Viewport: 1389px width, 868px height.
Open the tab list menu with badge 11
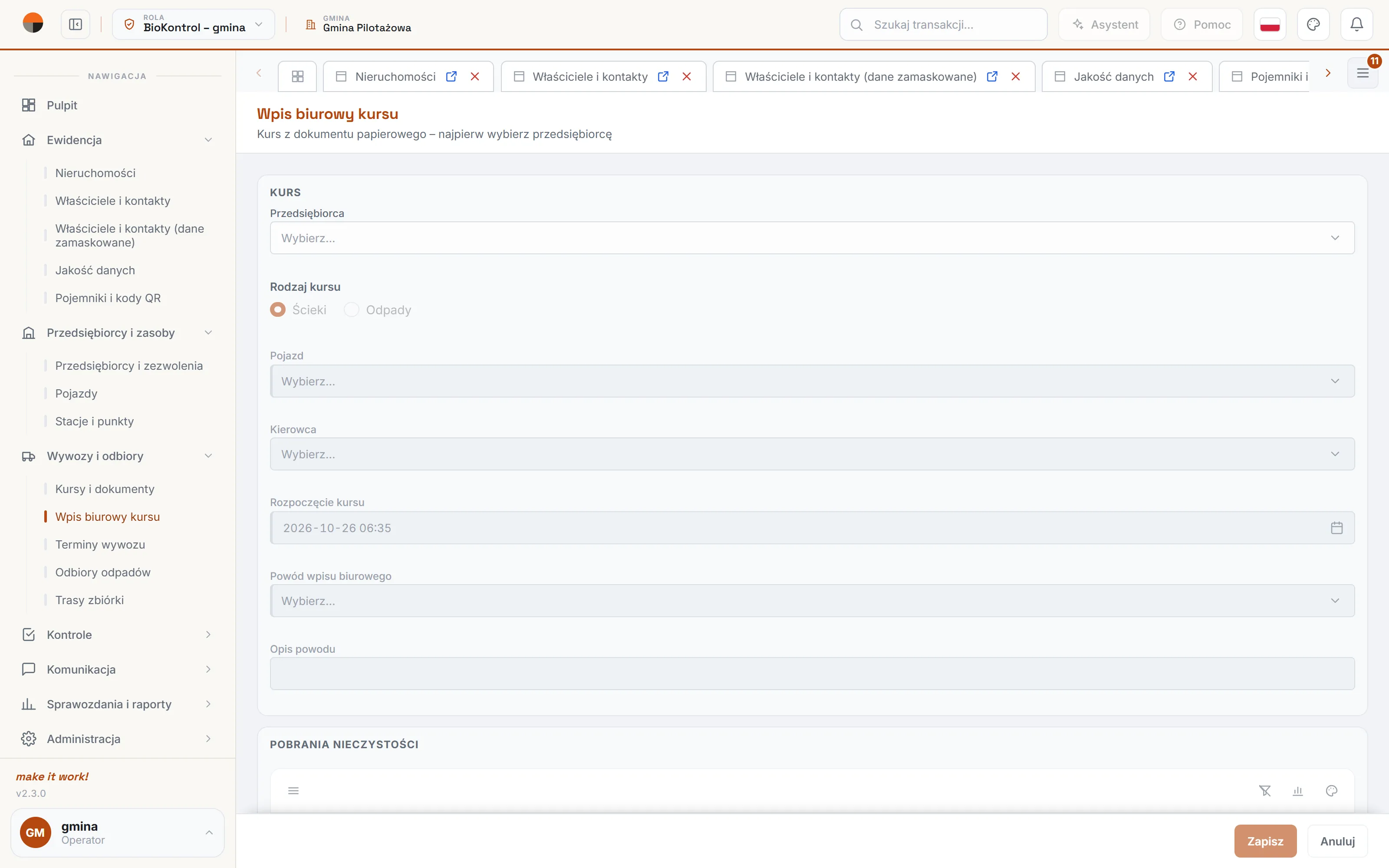[x=1363, y=73]
